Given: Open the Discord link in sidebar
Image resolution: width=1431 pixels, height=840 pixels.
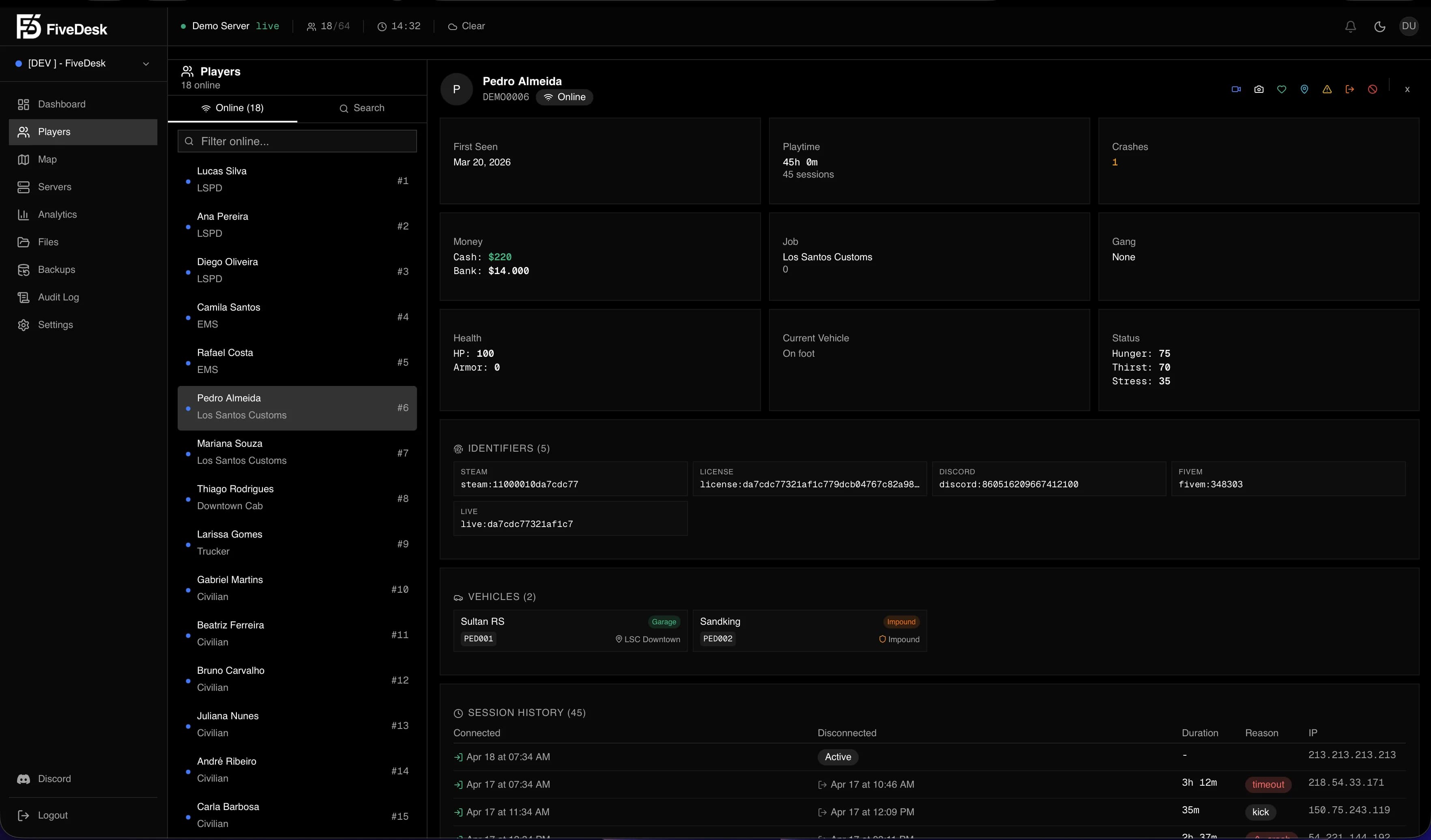Looking at the screenshot, I should [83, 779].
